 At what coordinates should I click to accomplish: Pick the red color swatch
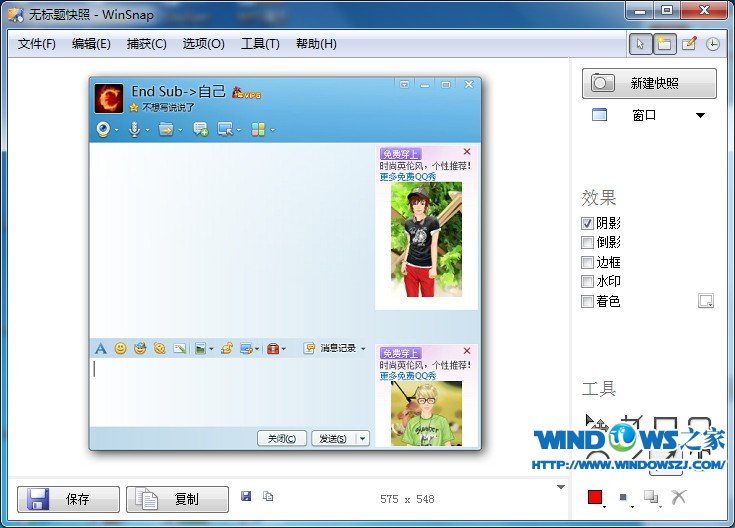(x=596, y=497)
